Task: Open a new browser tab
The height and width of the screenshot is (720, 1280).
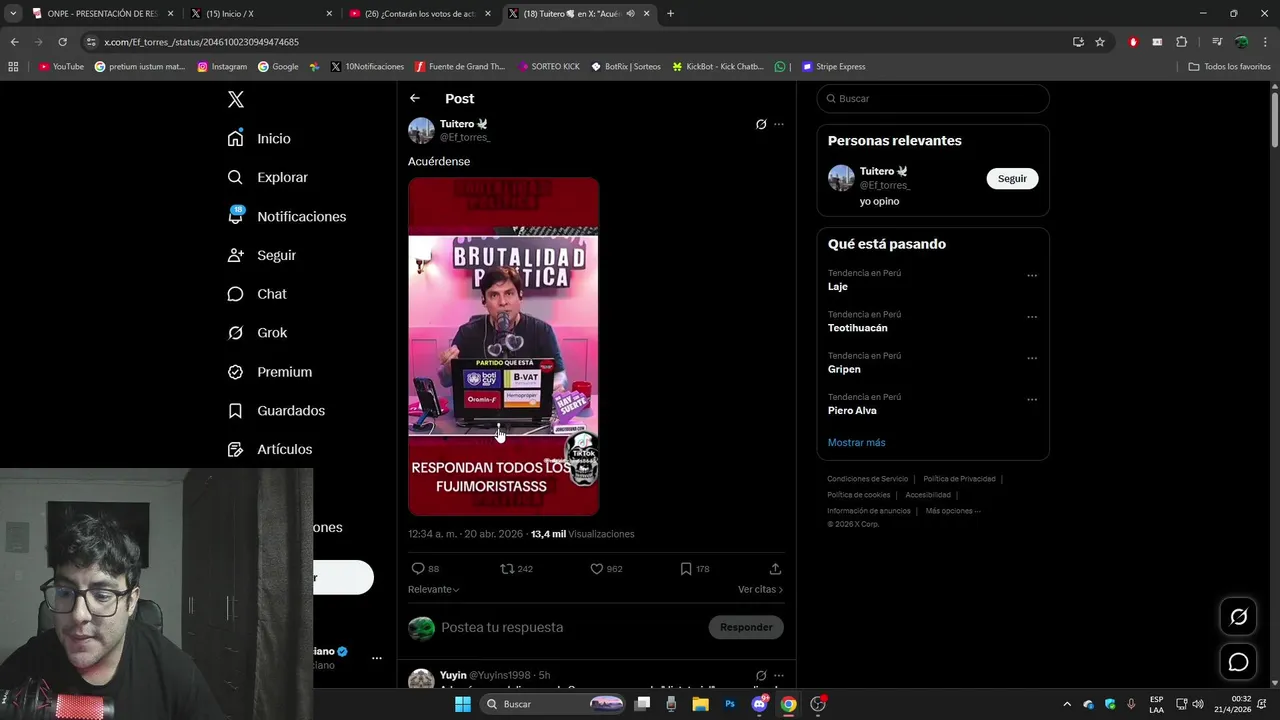Action: tap(670, 14)
